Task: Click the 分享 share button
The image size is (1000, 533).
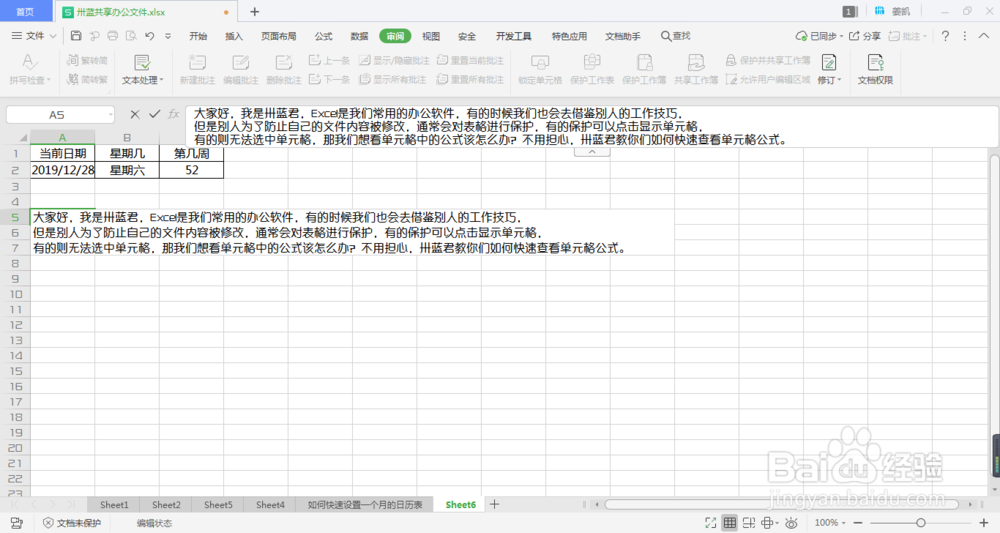Action: (865, 36)
